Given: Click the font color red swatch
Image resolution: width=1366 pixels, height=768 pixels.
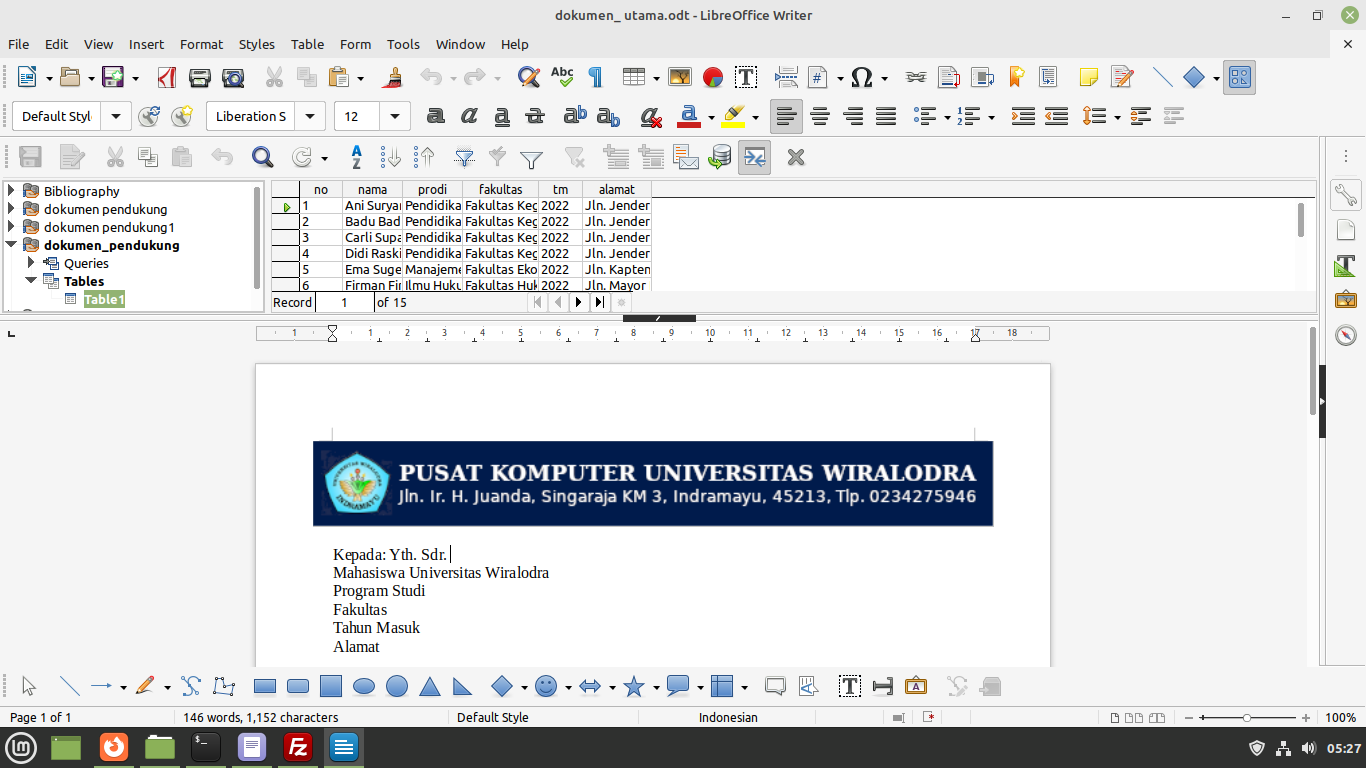Looking at the screenshot, I should 688,116.
